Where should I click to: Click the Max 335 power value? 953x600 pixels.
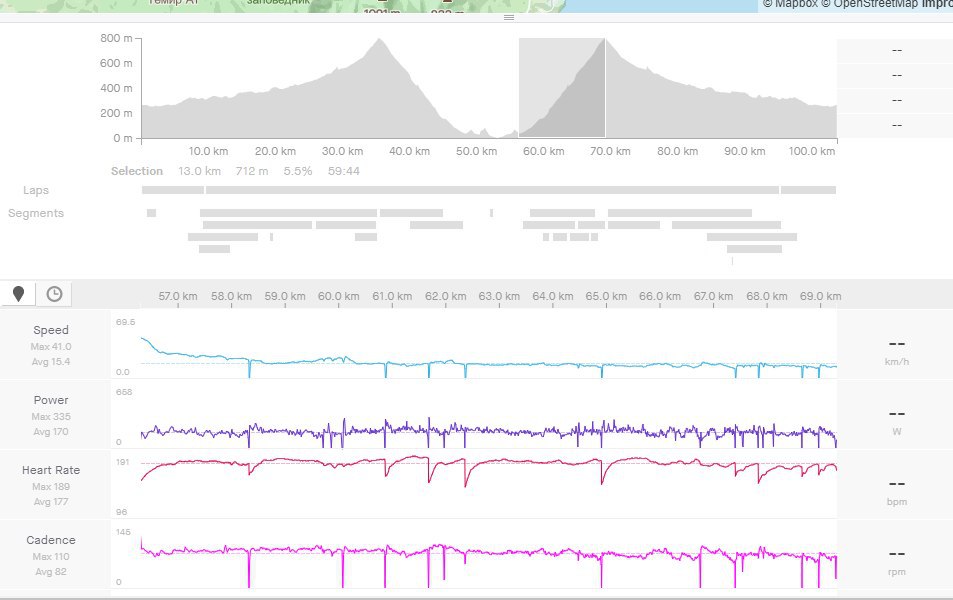[x=51, y=416]
